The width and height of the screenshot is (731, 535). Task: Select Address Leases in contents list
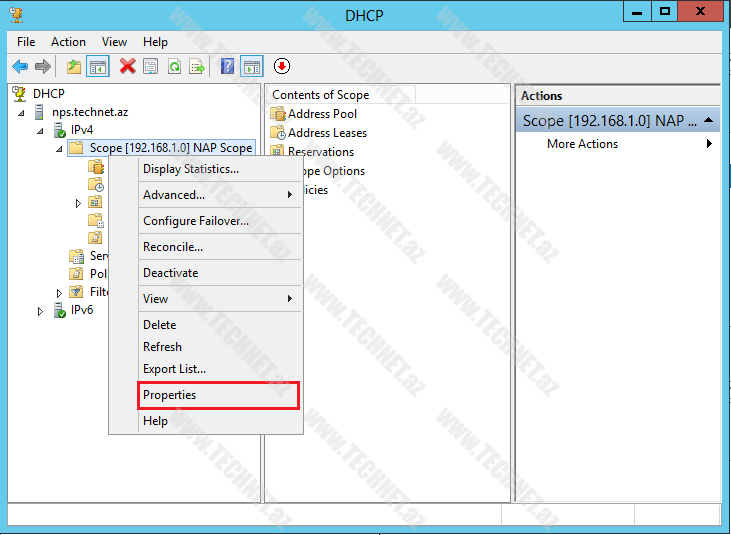[x=327, y=133]
